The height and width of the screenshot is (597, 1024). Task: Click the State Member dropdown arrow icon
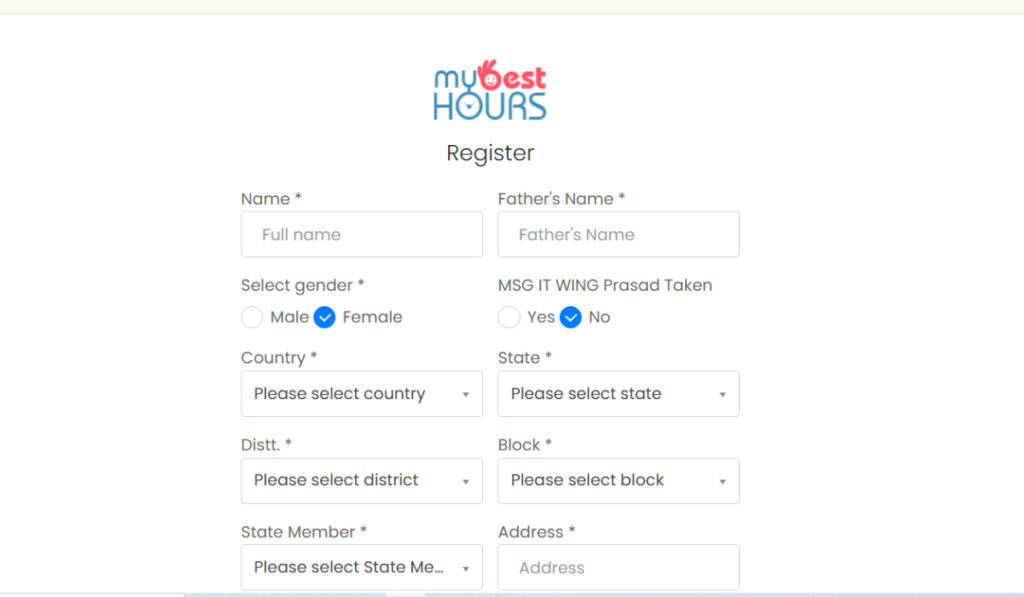pyautogui.click(x=465, y=568)
